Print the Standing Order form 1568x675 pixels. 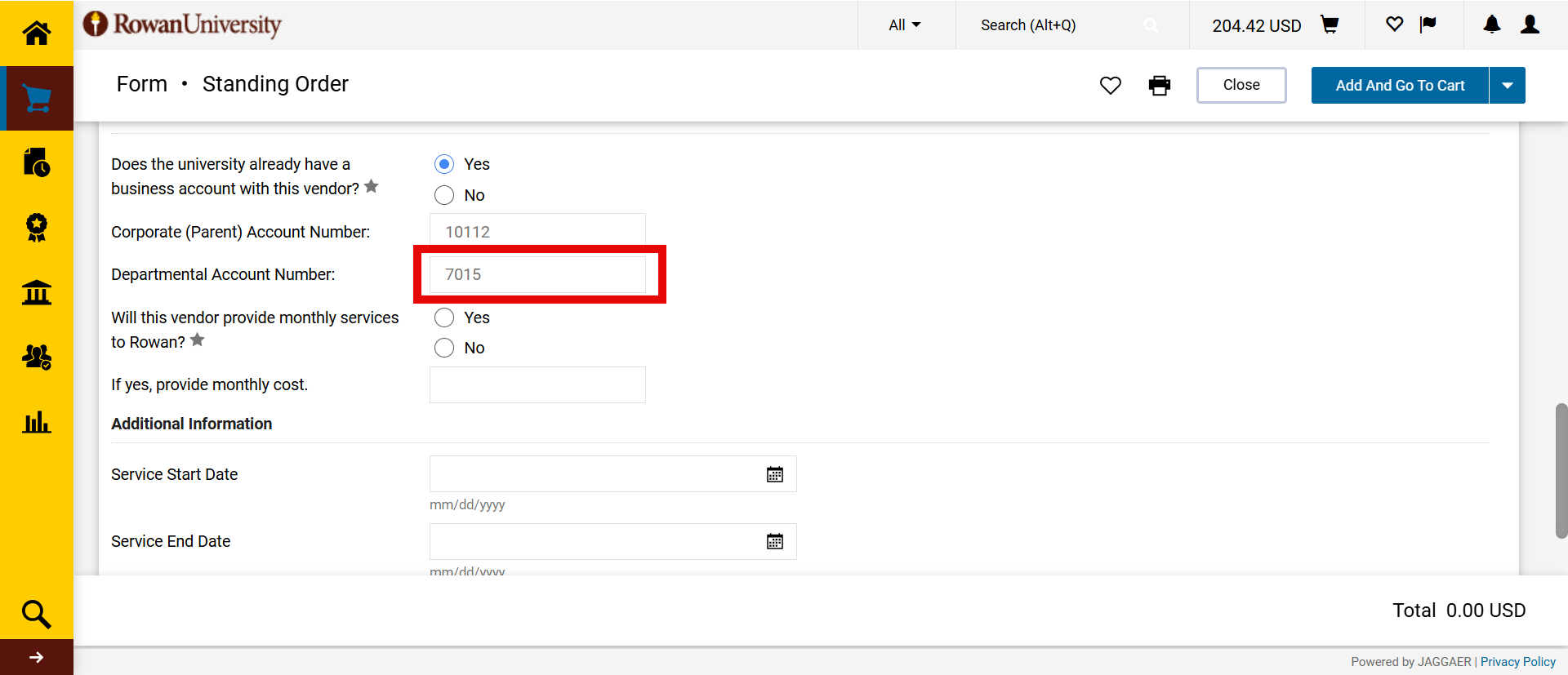(1159, 86)
